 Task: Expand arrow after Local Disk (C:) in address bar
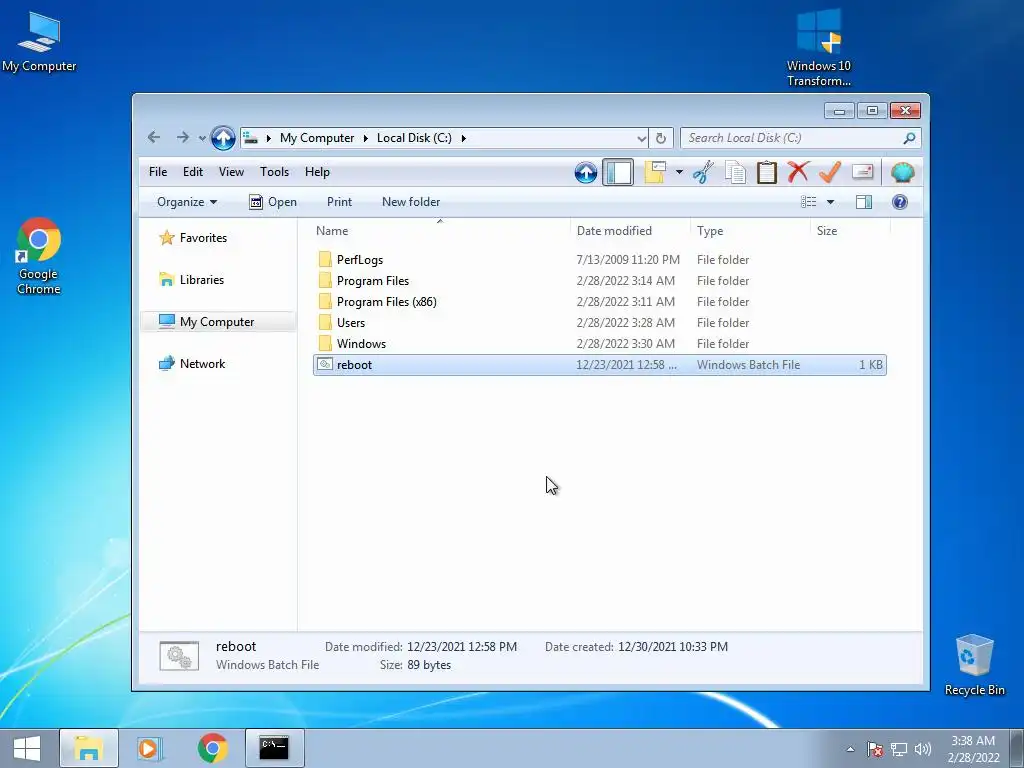[463, 138]
